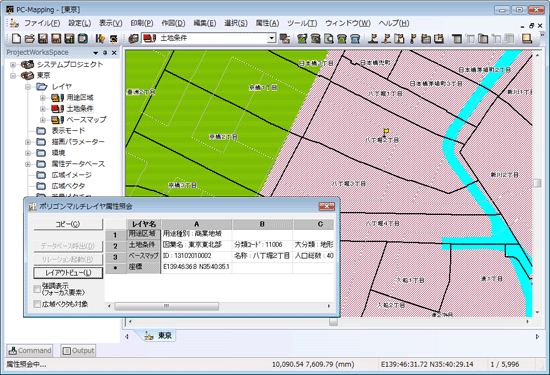Click the 広域ベクタ folder icon
The image size is (550, 375).
pyautogui.click(x=41, y=186)
